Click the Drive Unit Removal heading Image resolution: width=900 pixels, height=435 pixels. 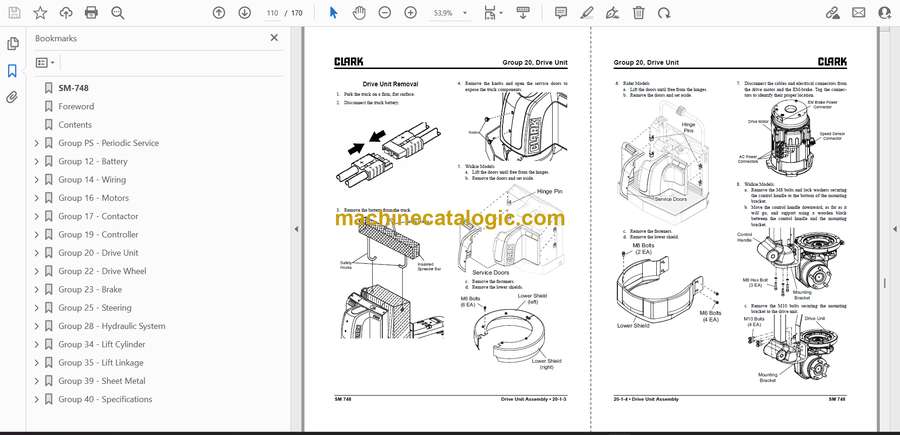[x=390, y=84]
